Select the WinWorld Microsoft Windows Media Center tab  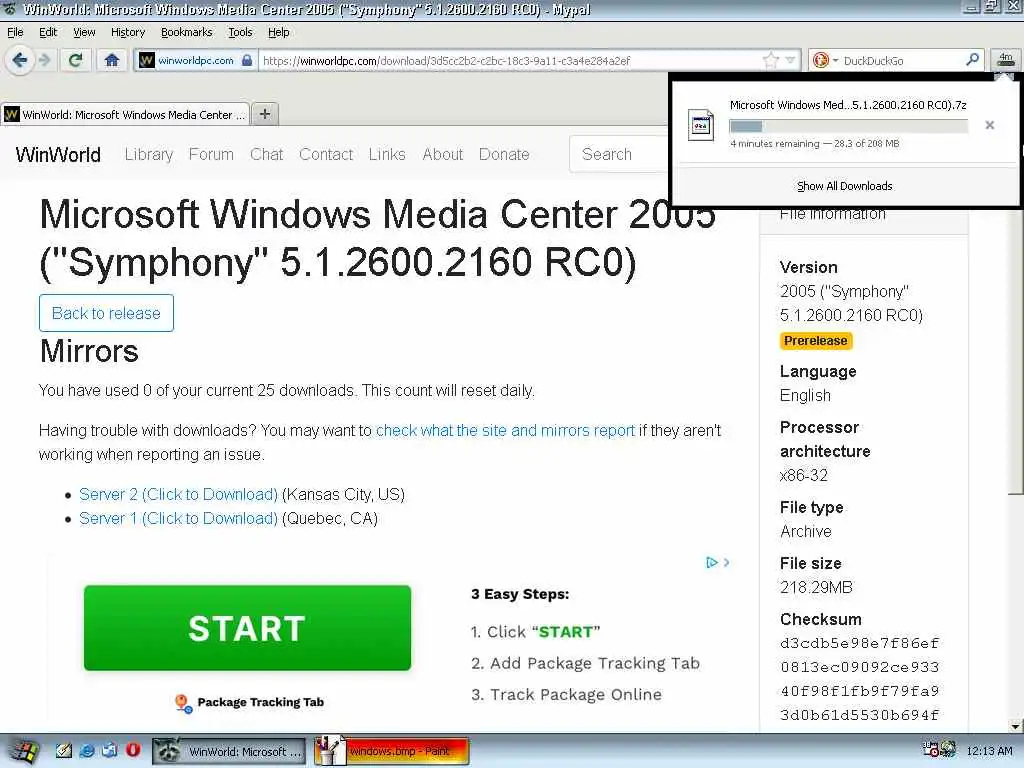125,114
